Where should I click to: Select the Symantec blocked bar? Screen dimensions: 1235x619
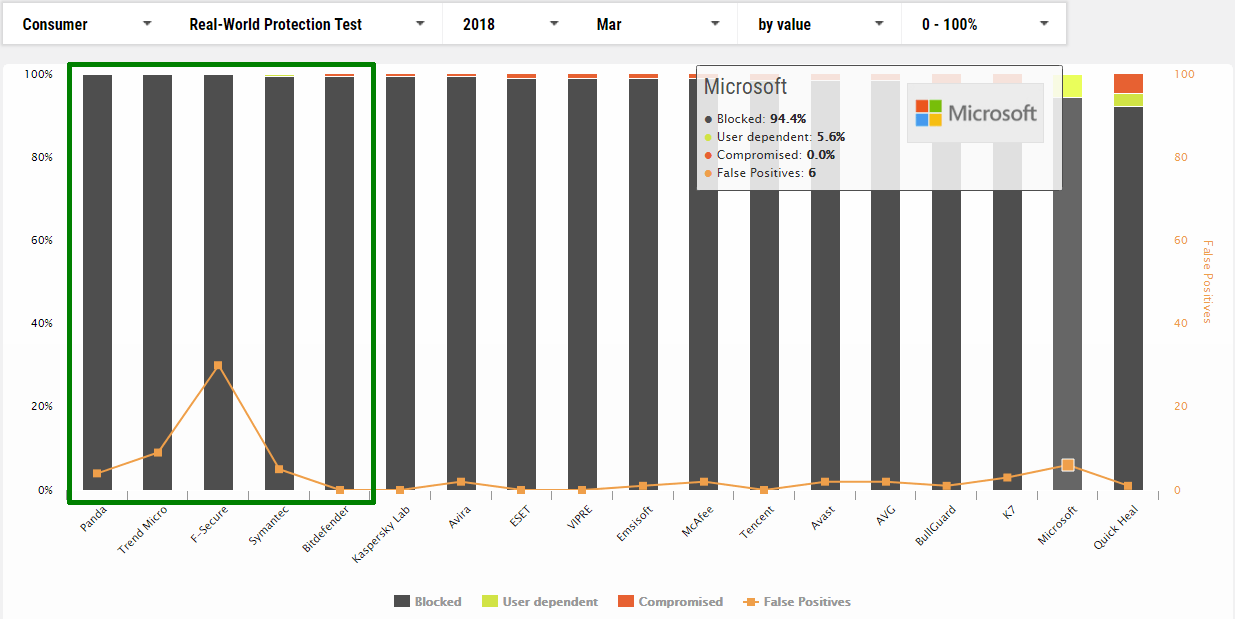point(279,283)
